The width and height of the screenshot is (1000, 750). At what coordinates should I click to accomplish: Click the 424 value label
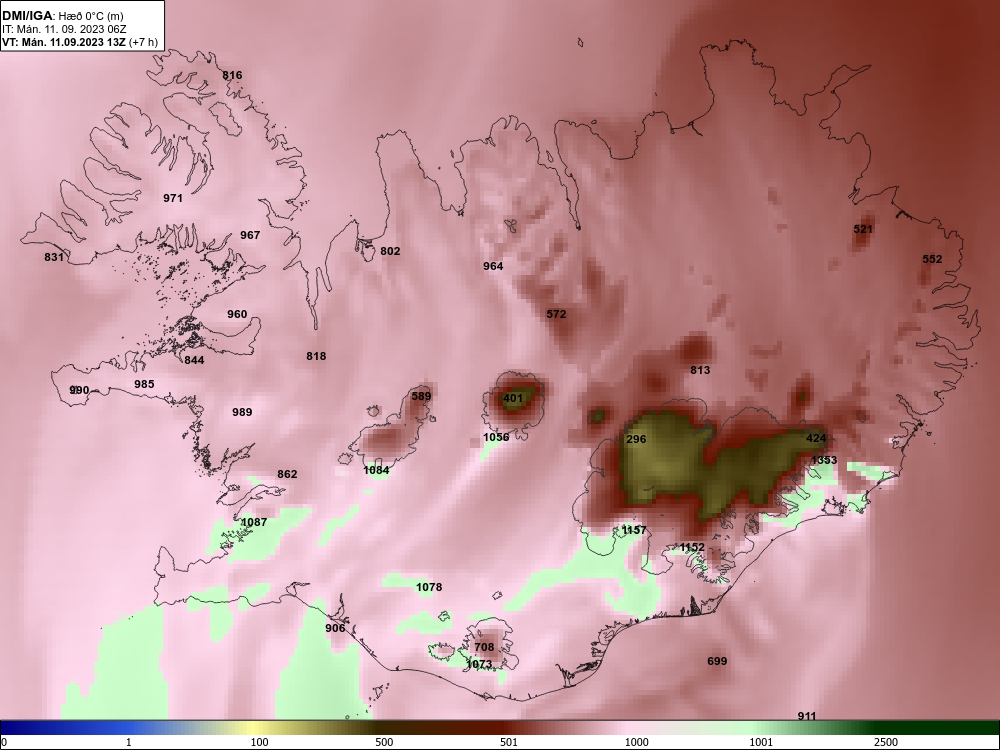click(x=816, y=438)
